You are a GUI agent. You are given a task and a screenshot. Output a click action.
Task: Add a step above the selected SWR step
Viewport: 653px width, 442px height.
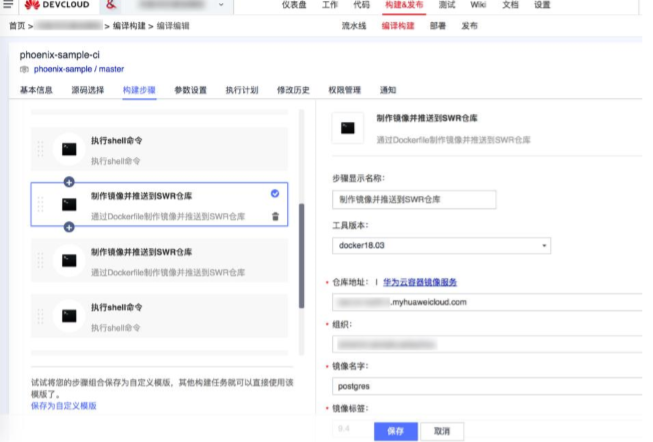coord(69,182)
